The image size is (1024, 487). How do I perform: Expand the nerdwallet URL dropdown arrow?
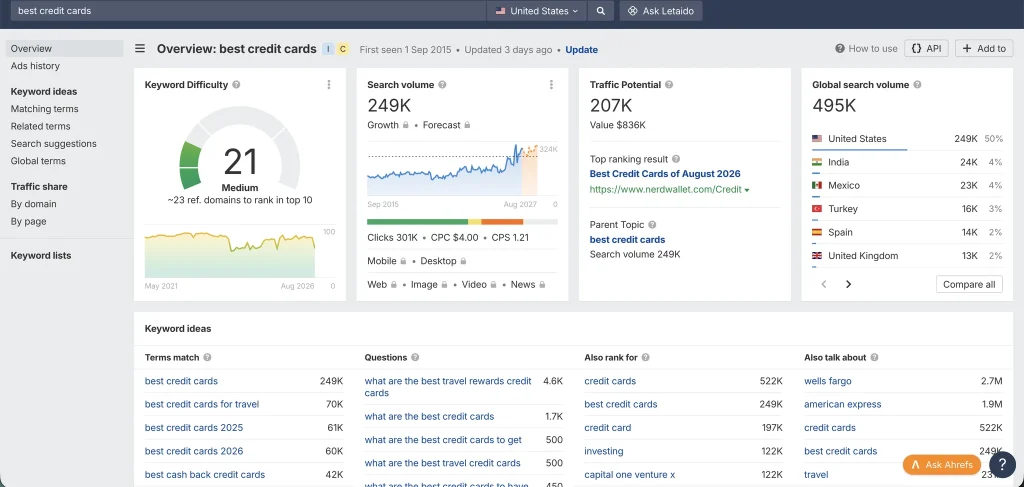[x=747, y=190]
